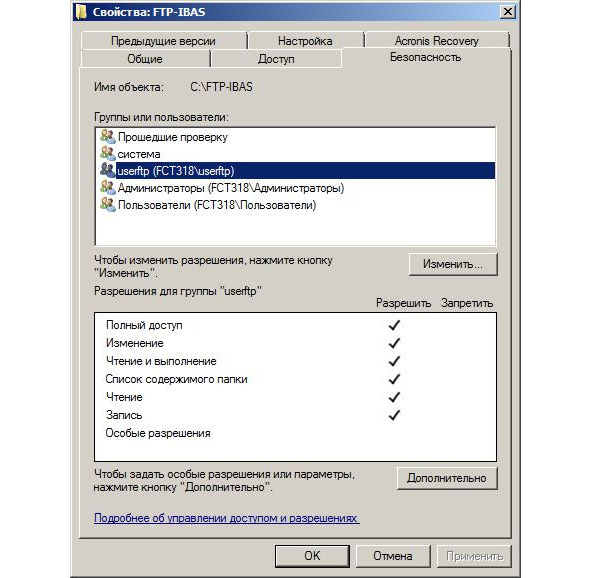
Task: Select the Общие tab
Action: 145,59
